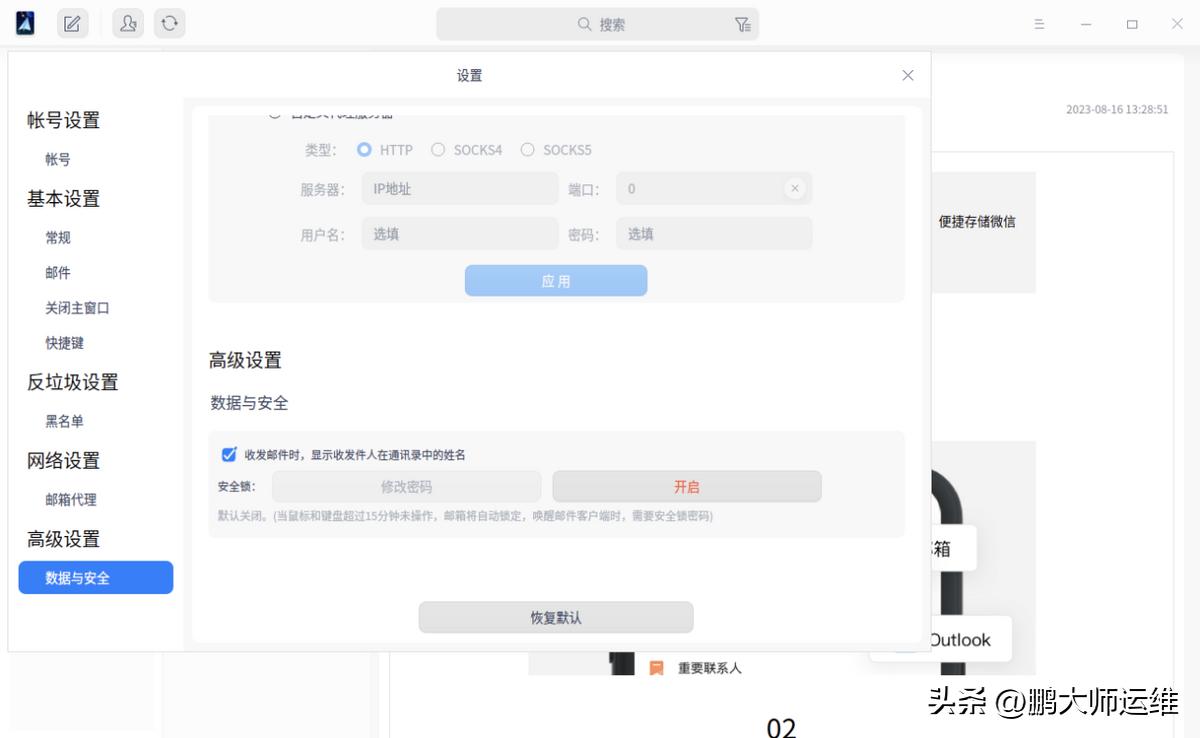1200x738 pixels.
Task: Click the sync/refresh icon in the toolbar
Action: pyautogui.click(x=169, y=22)
